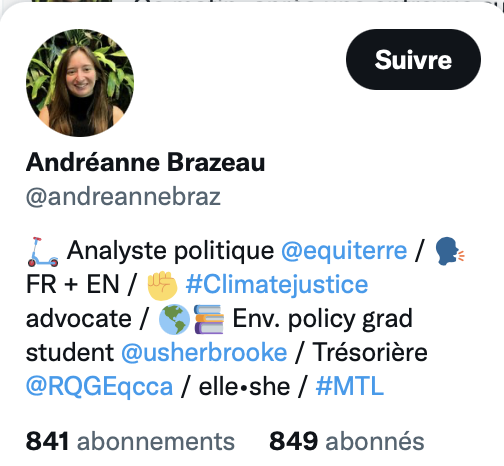This screenshot has width=504, height=466.
Task: Select the @andreannebraz handle
Action: point(123,197)
